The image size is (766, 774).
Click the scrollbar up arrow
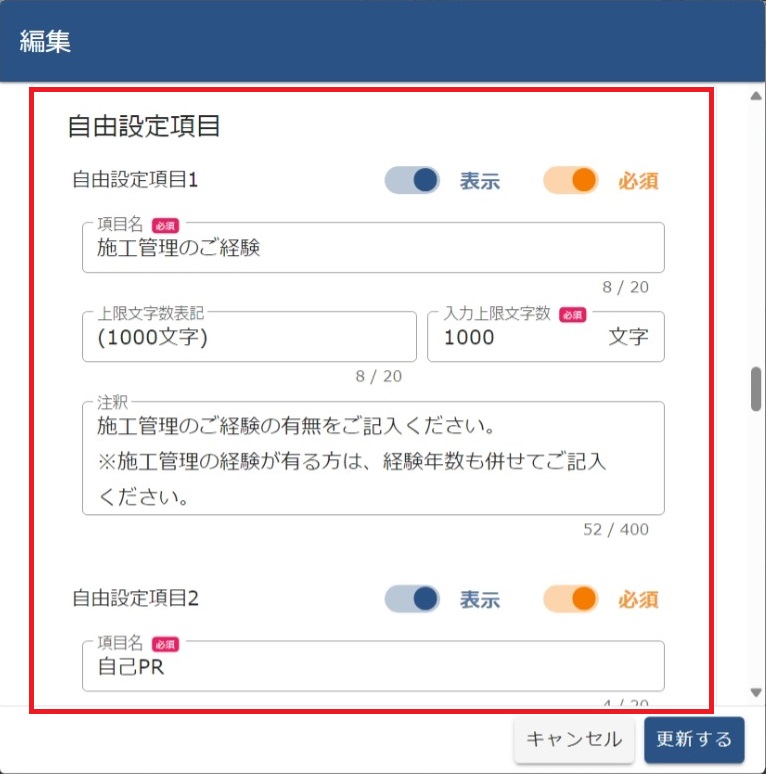pyautogui.click(x=756, y=96)
